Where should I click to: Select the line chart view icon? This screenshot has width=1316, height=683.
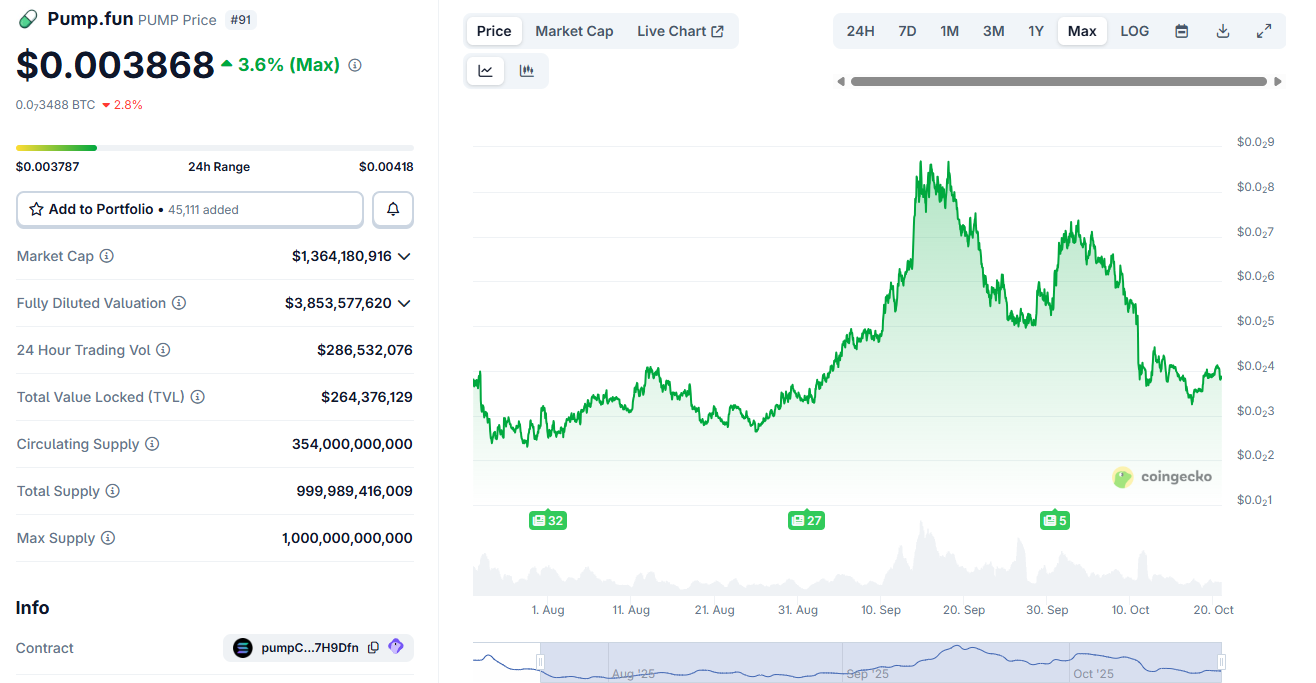coord(485,70)
